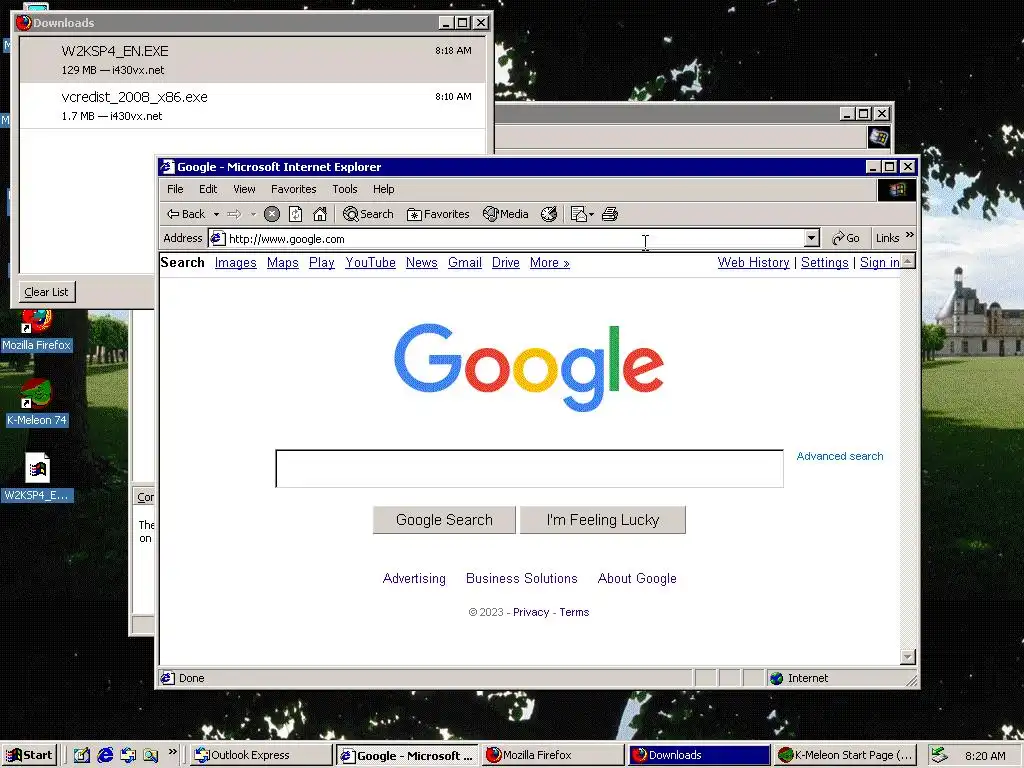This screenshot has width=1024, height=768.
Task: Open the Web History link
Action: 754,263
